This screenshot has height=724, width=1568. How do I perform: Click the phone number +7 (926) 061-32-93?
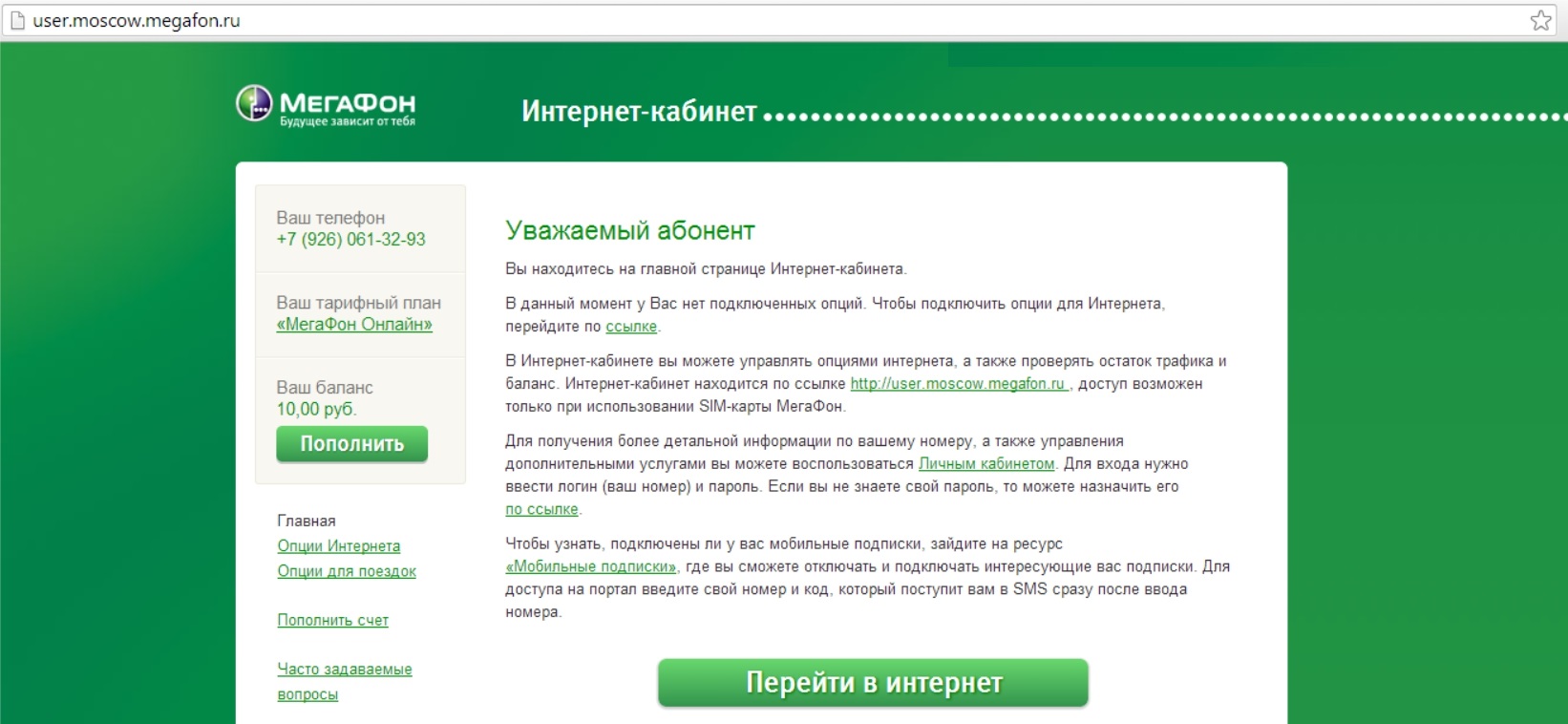(351, 240)
